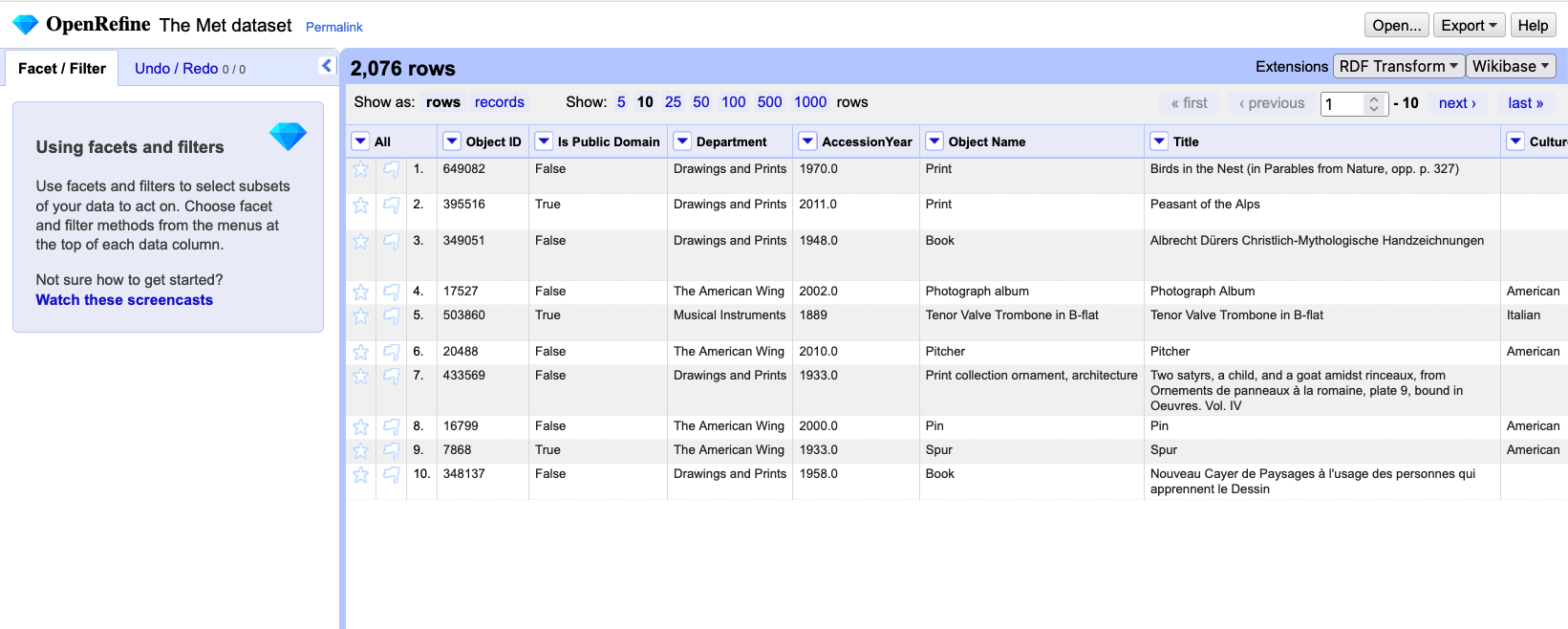Screen dimensions: 1568x629
Task: Flag row 2 titled Peasant of the Alps
Action: click(x=392, y=205)
